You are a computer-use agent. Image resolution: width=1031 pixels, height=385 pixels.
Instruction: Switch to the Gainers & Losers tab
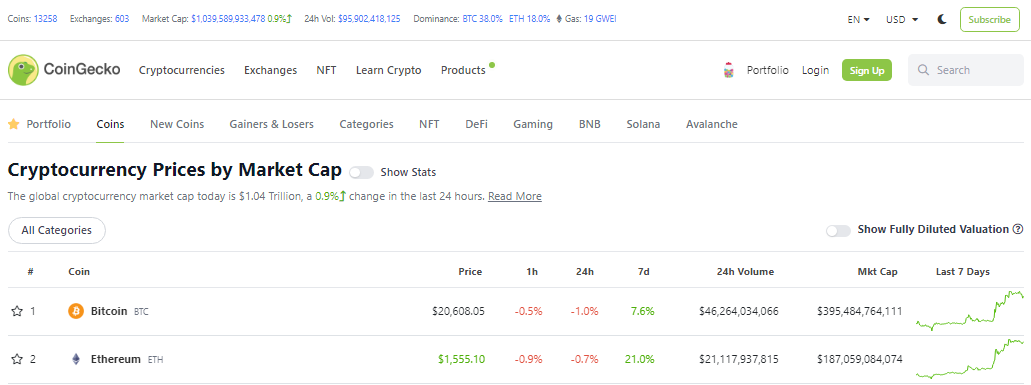click(x=272, y=124)
